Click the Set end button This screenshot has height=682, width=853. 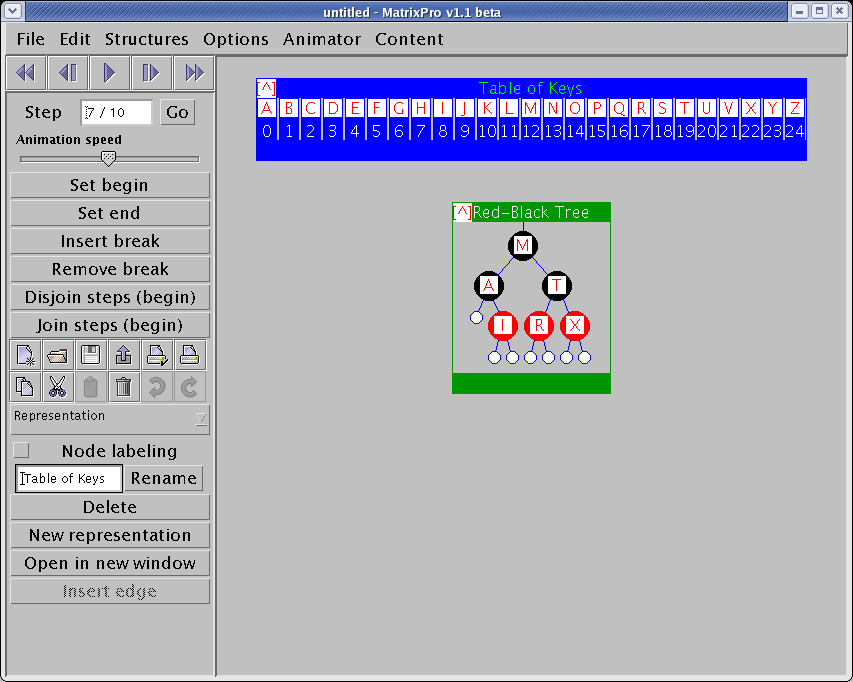pos(110,213)
